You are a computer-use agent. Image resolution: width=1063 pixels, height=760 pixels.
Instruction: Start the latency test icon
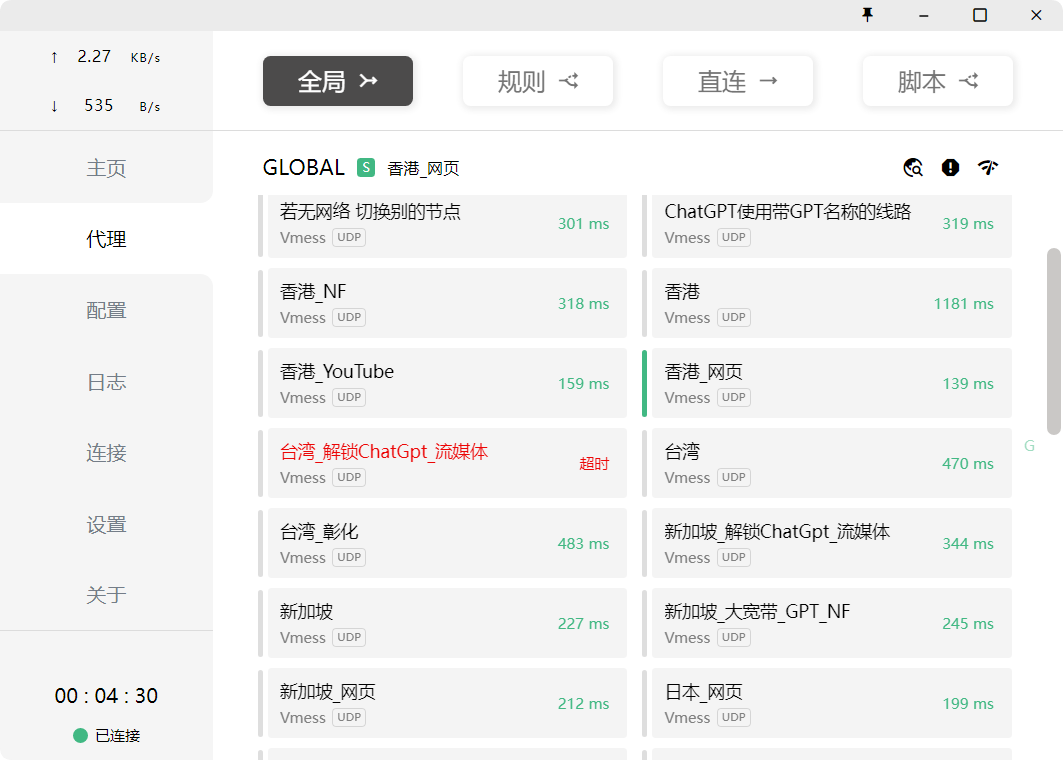coord(988,168)
